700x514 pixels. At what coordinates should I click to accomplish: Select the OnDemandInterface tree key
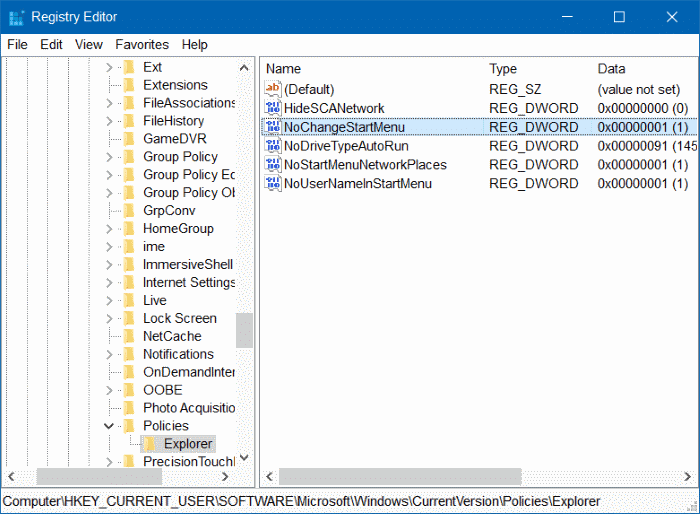pyautogui.click(x=189, y=372)
